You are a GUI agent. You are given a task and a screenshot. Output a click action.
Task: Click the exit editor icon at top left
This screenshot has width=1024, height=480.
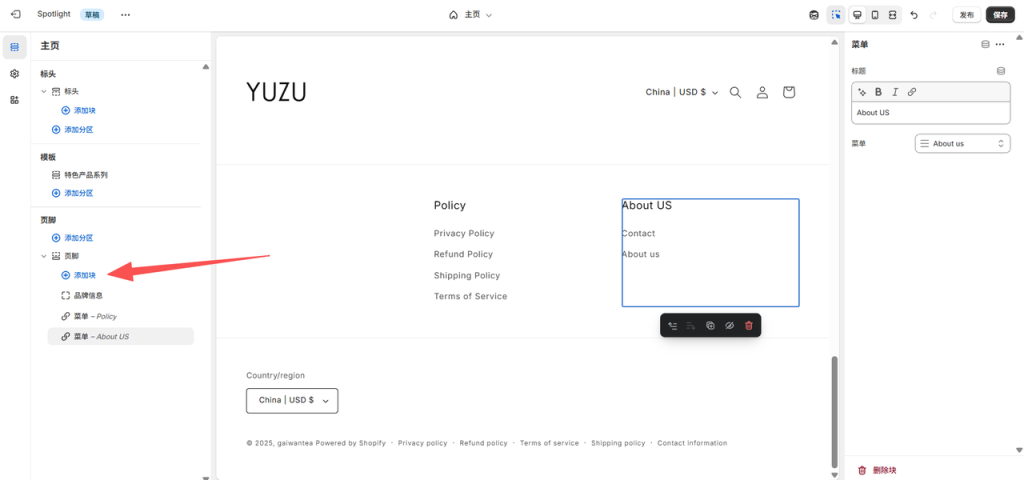click(15, 14)
